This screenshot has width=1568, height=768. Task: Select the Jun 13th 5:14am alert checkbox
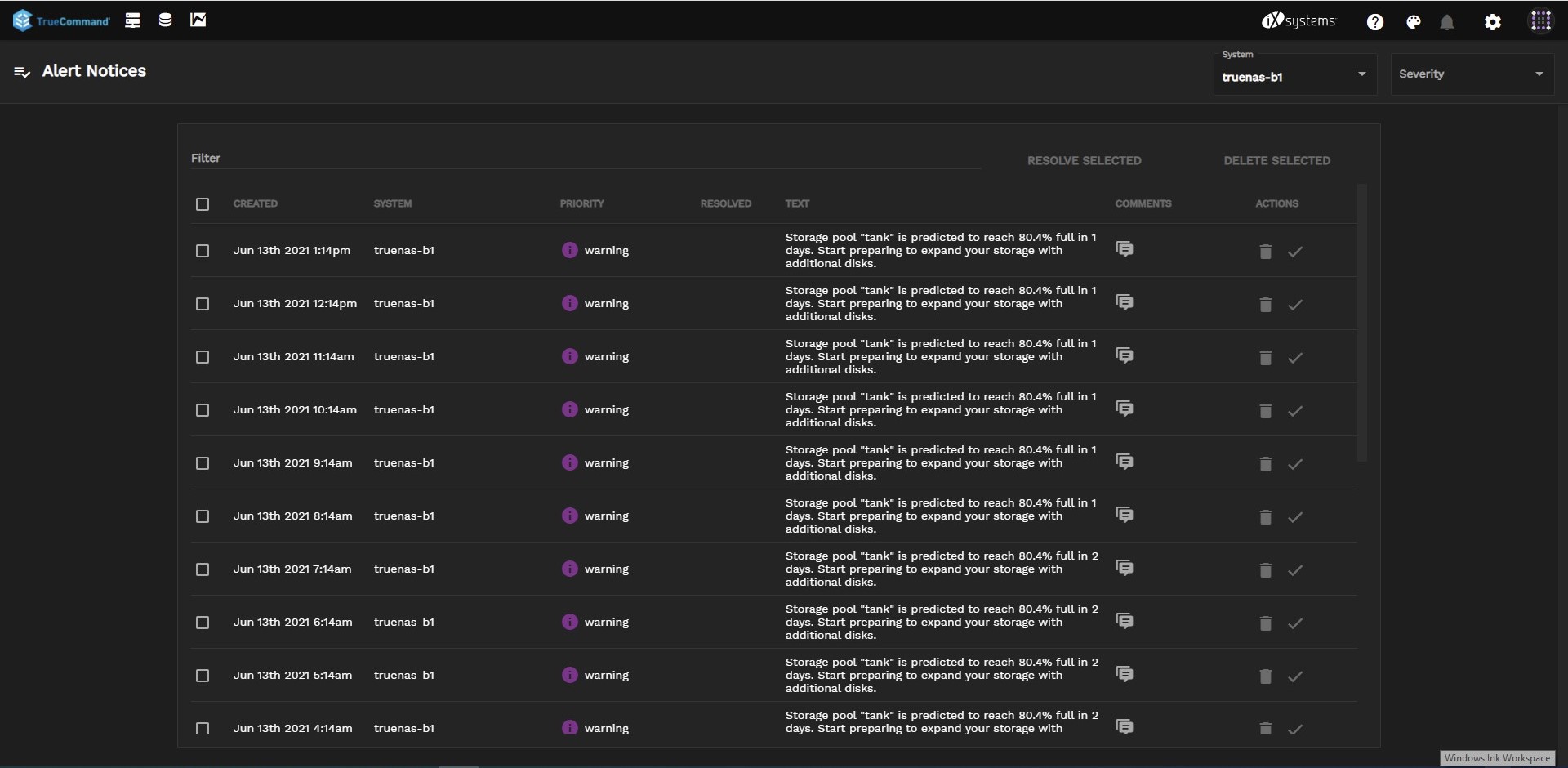203,676
